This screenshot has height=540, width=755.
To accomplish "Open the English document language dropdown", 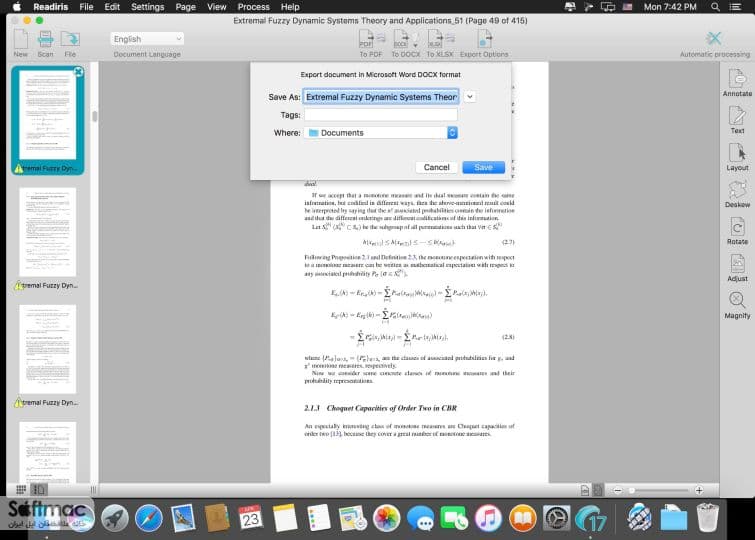I will [147, 39].
